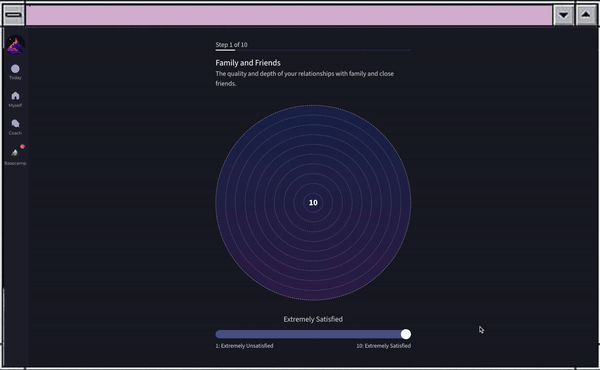This screenshot has height=370, width=600.
Task: Click the slider's white handle knob
Action: pos(406,334)
